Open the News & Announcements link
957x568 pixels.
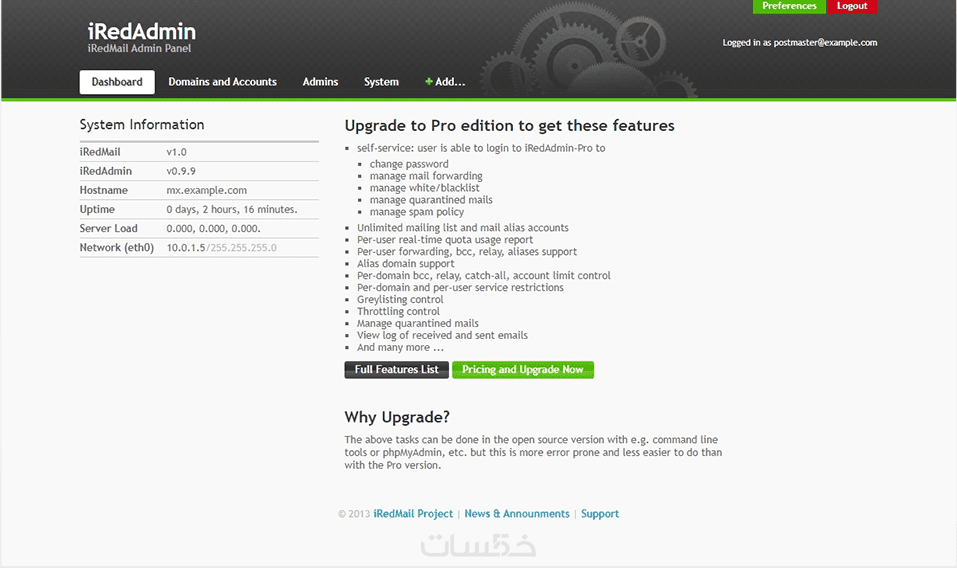tap(517, 514)
